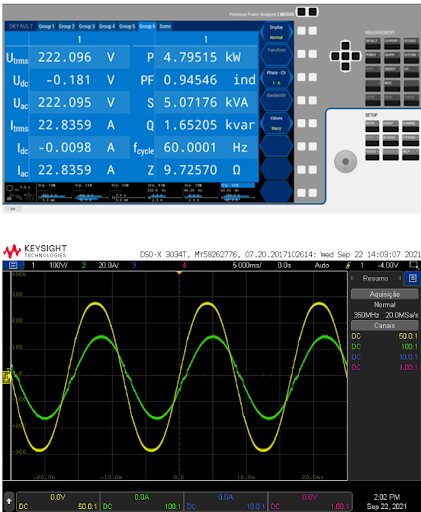421x512 pixels.
Task: Click the back/up arrow softkey button
Action: [x=9, y=501]
